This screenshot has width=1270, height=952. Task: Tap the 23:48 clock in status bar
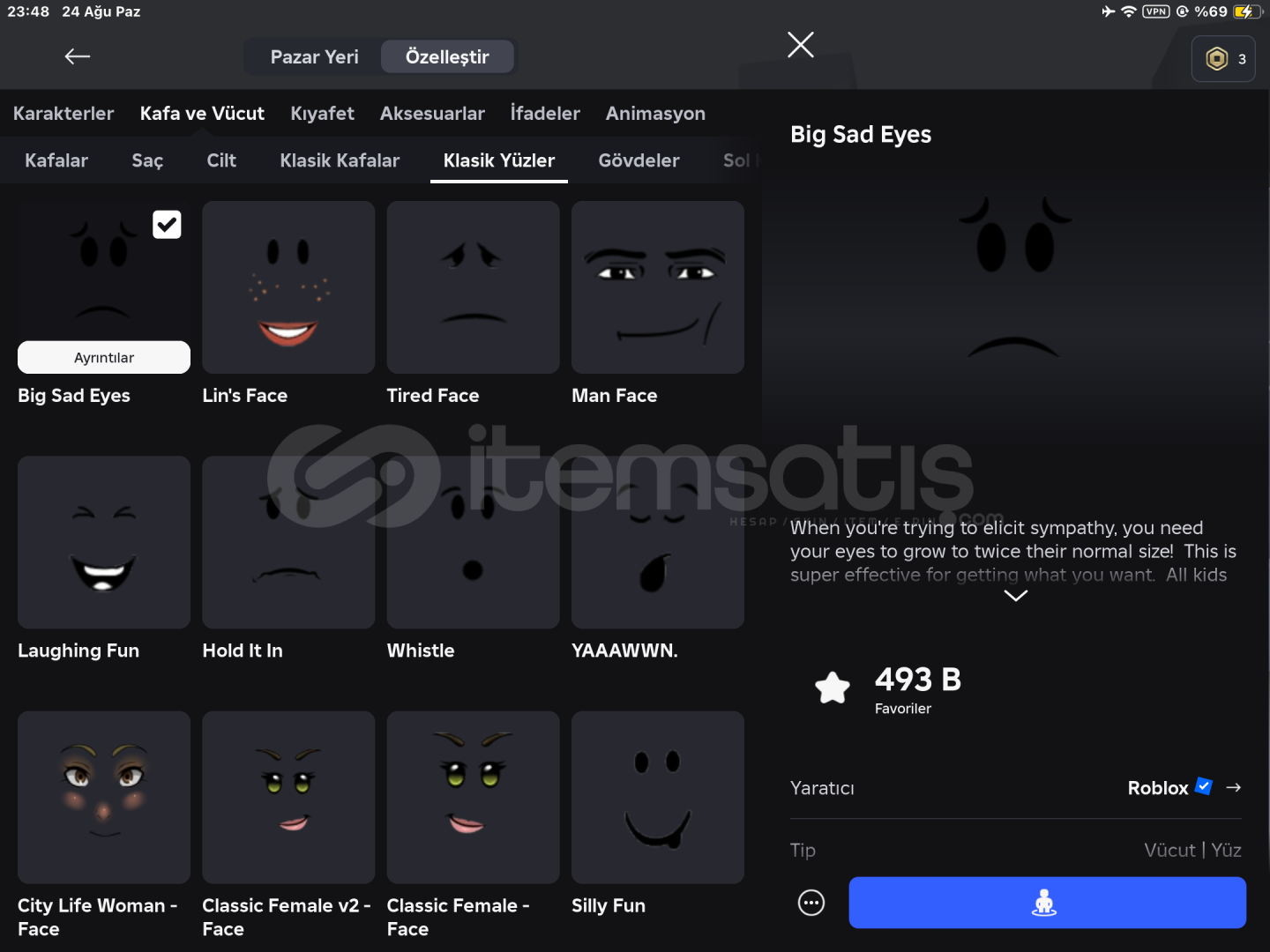[28, 11]
